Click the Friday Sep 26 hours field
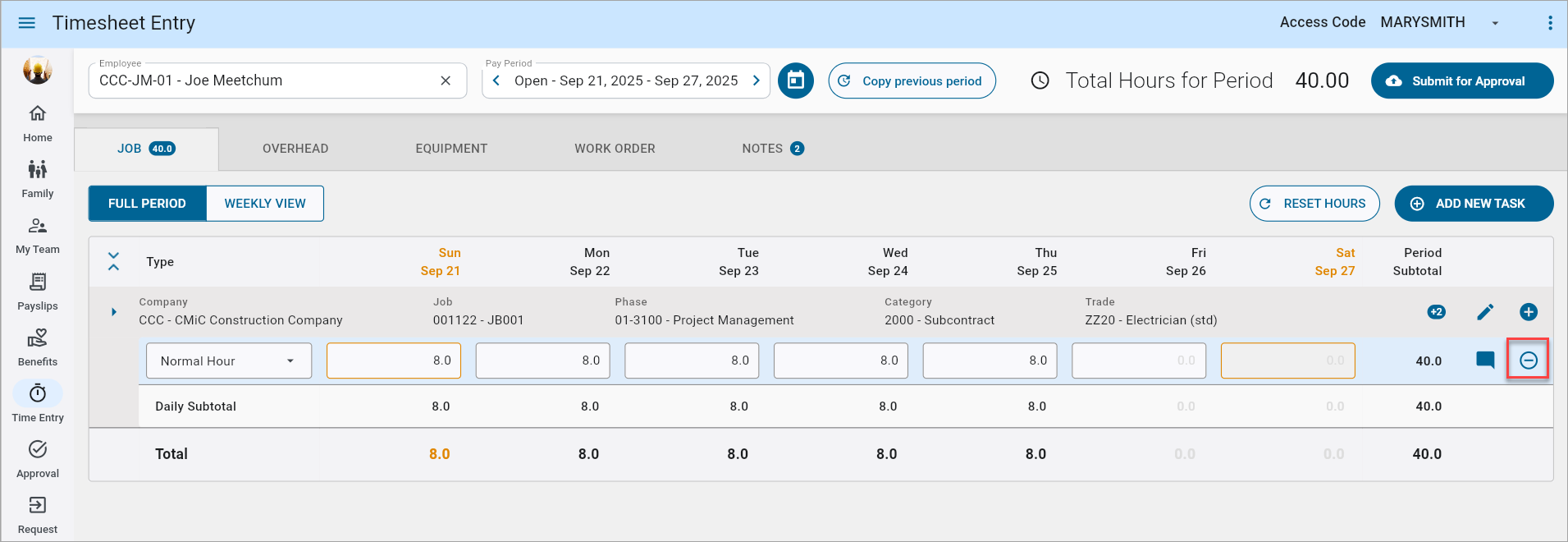Image resolution: width=1568 pixels, height=542 pixels. click(x=1138, y=361)
